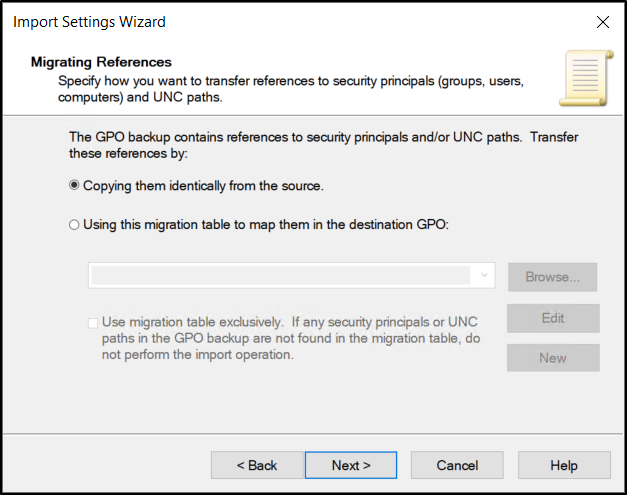
Task: Click the New migration table button
Action: pyautogui.click(x=553, y=358)
